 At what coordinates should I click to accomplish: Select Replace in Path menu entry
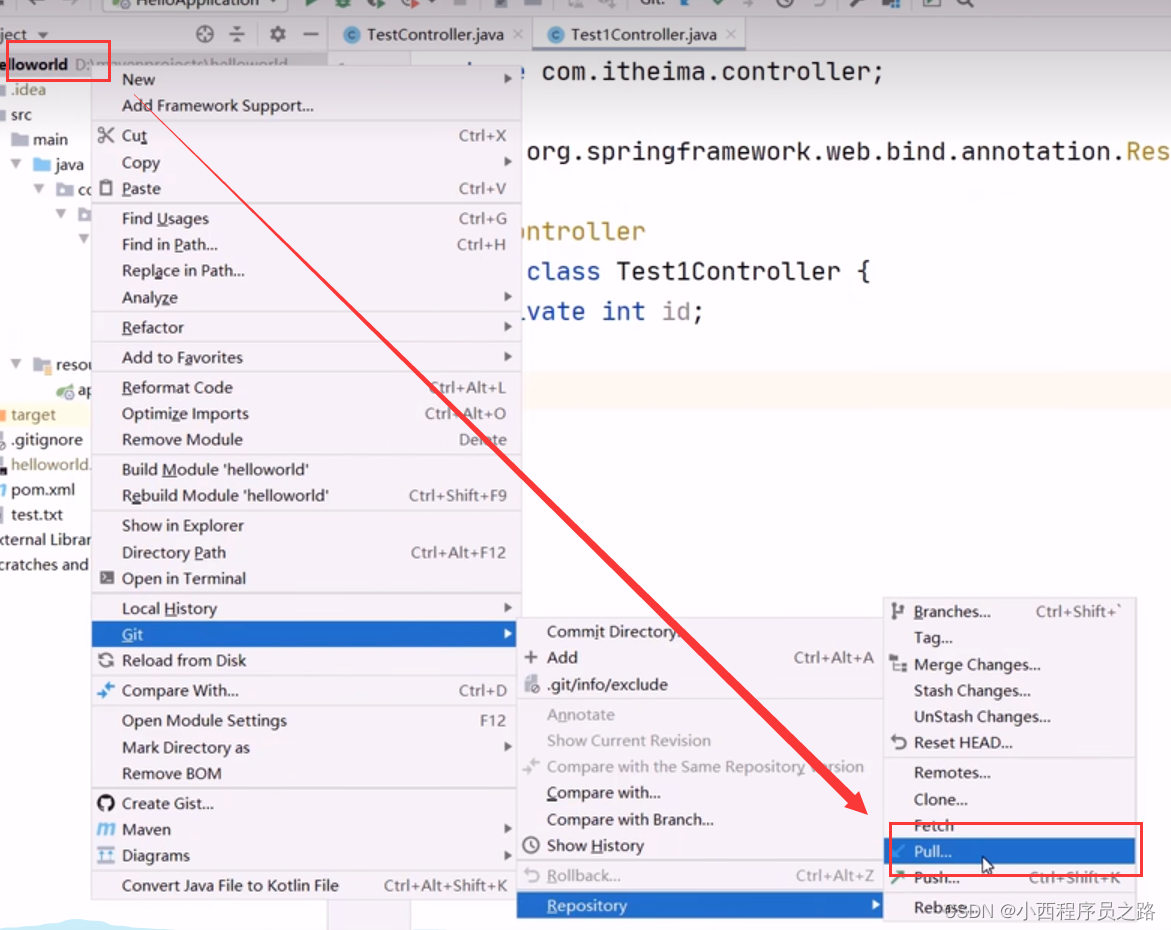305,270
